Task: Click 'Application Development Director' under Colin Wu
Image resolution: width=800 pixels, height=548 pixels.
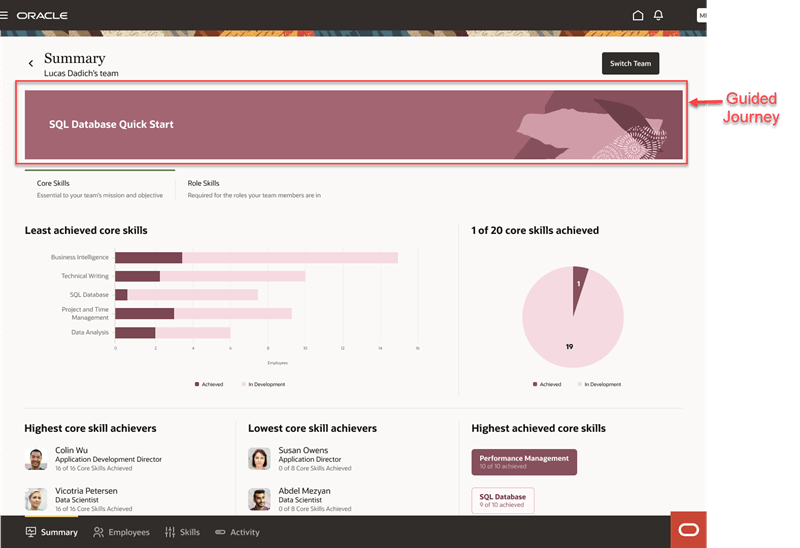Action: coord(109,459)
